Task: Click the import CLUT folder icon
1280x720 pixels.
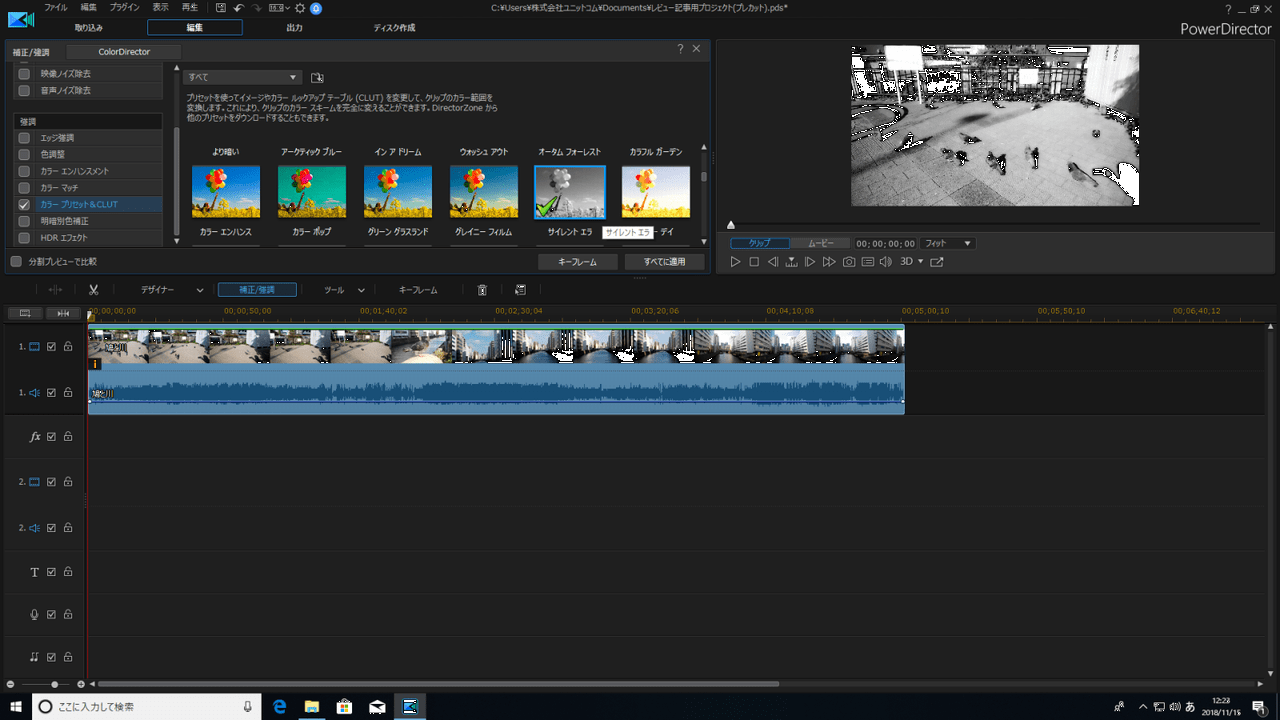Action: [x=317, y=77]
